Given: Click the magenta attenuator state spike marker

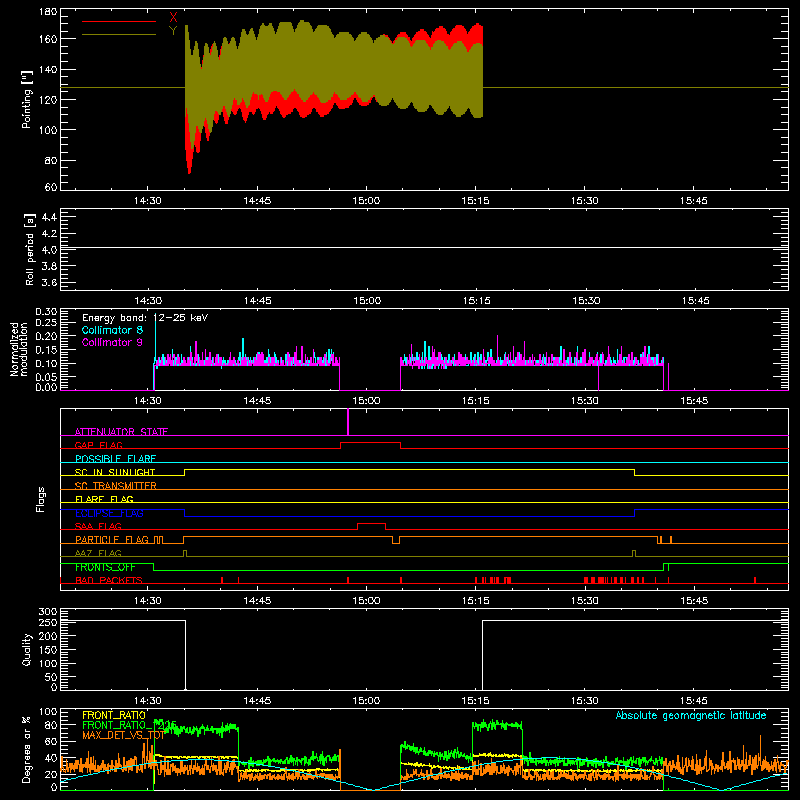Looking at the screenshot, I should (x=348, y=422).
